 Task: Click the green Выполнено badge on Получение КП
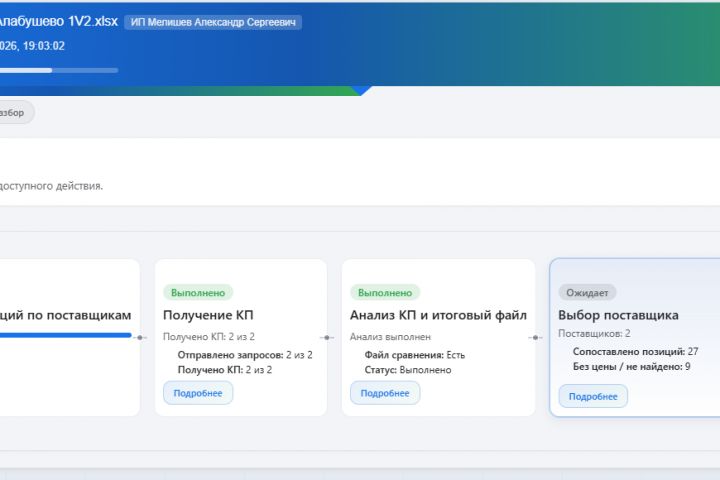pyautogui.click(x=198, y=293)
